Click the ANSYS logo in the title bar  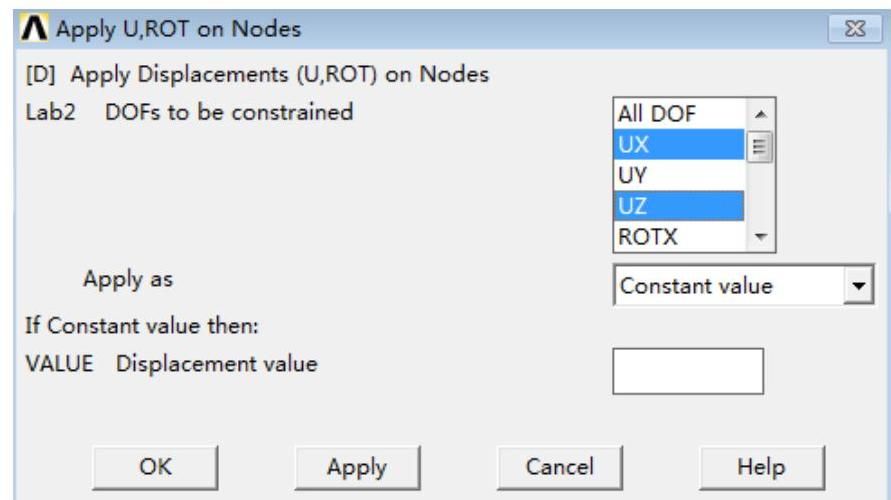(x=36, y=30)
